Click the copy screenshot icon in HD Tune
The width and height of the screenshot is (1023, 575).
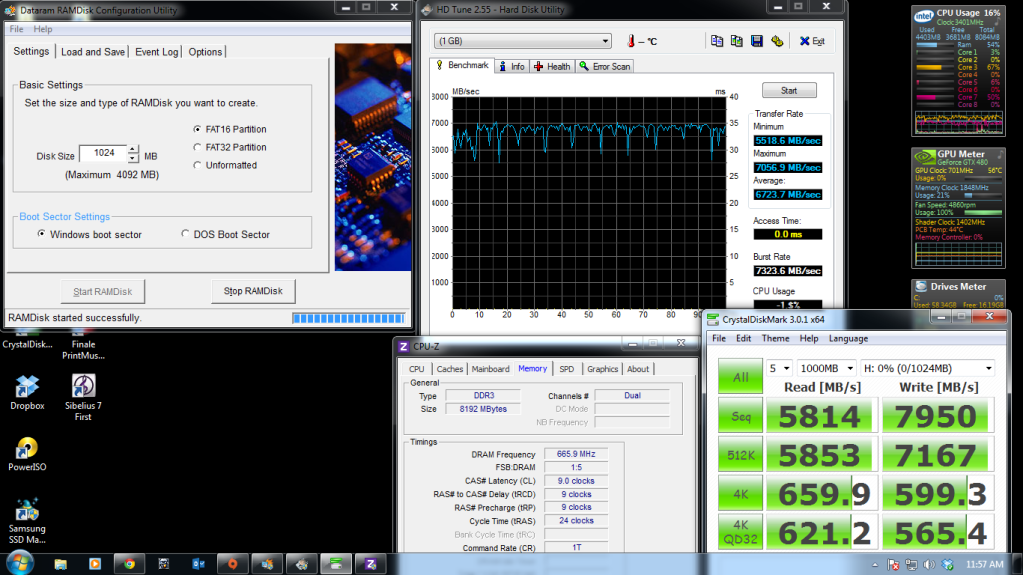click(x=736, y=41)
